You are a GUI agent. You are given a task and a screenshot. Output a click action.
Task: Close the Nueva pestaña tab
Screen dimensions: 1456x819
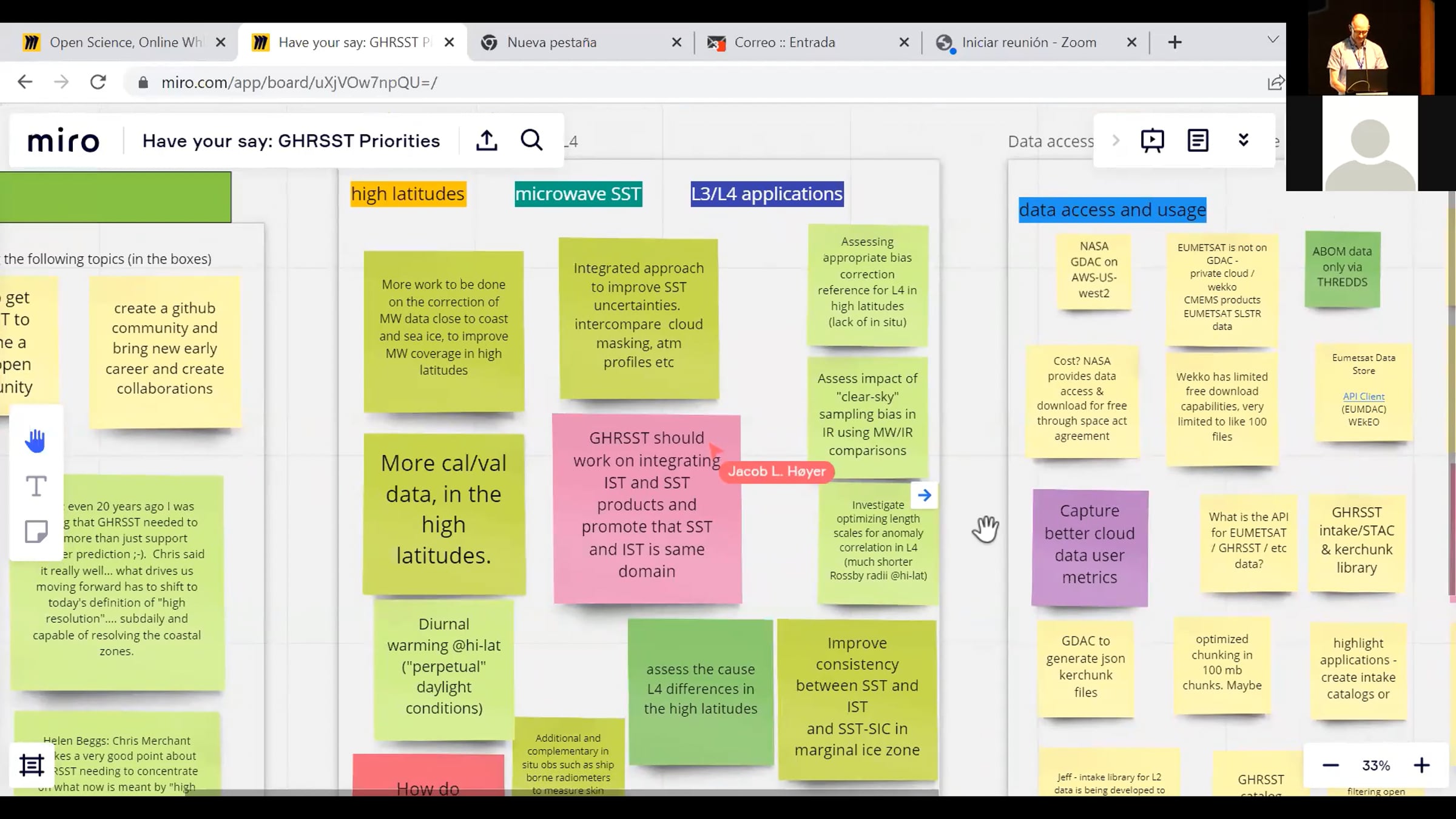[676, 42]
